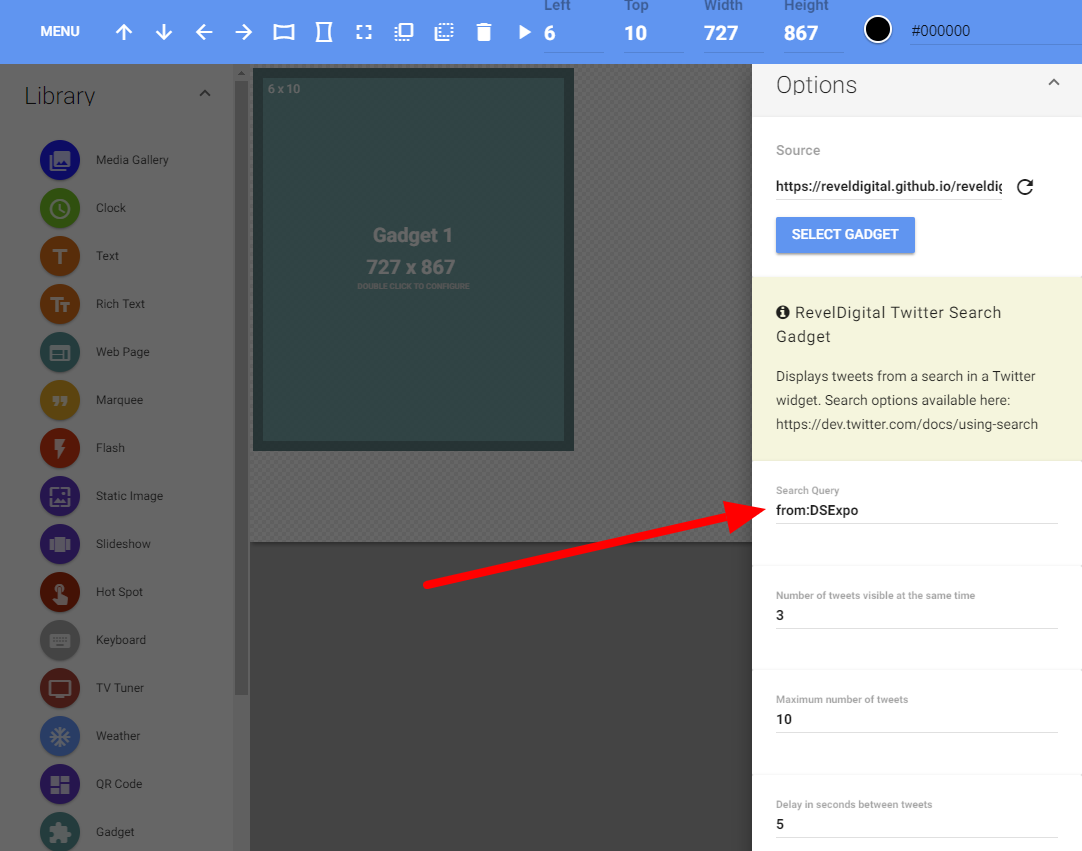
Task: Click the move right arrow icon
Action: click(x=244, y=32)
